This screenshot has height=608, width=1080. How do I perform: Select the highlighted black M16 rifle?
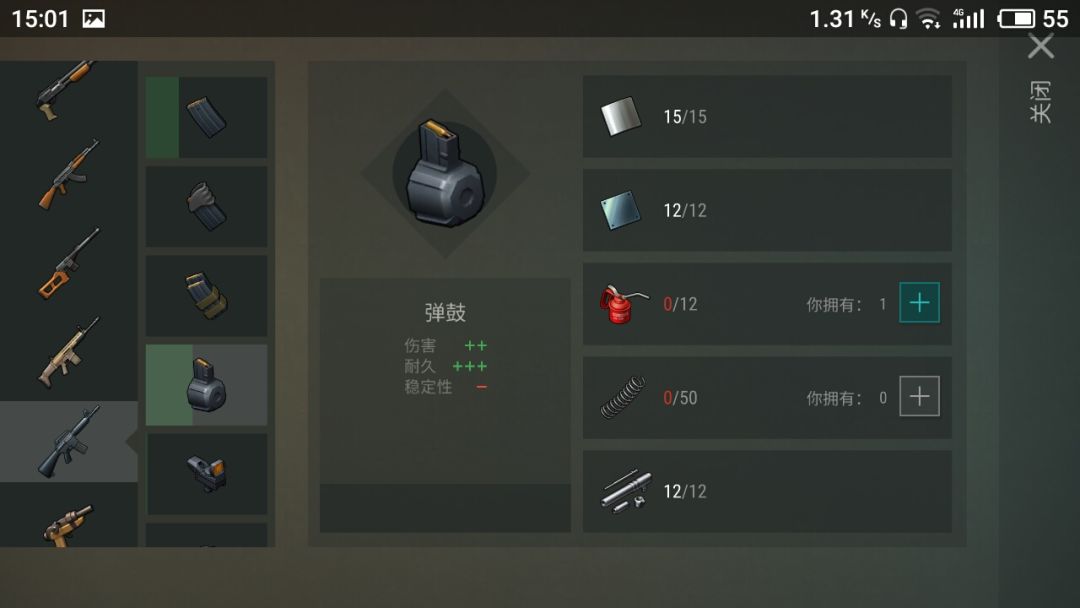click(x=68, y=441)
